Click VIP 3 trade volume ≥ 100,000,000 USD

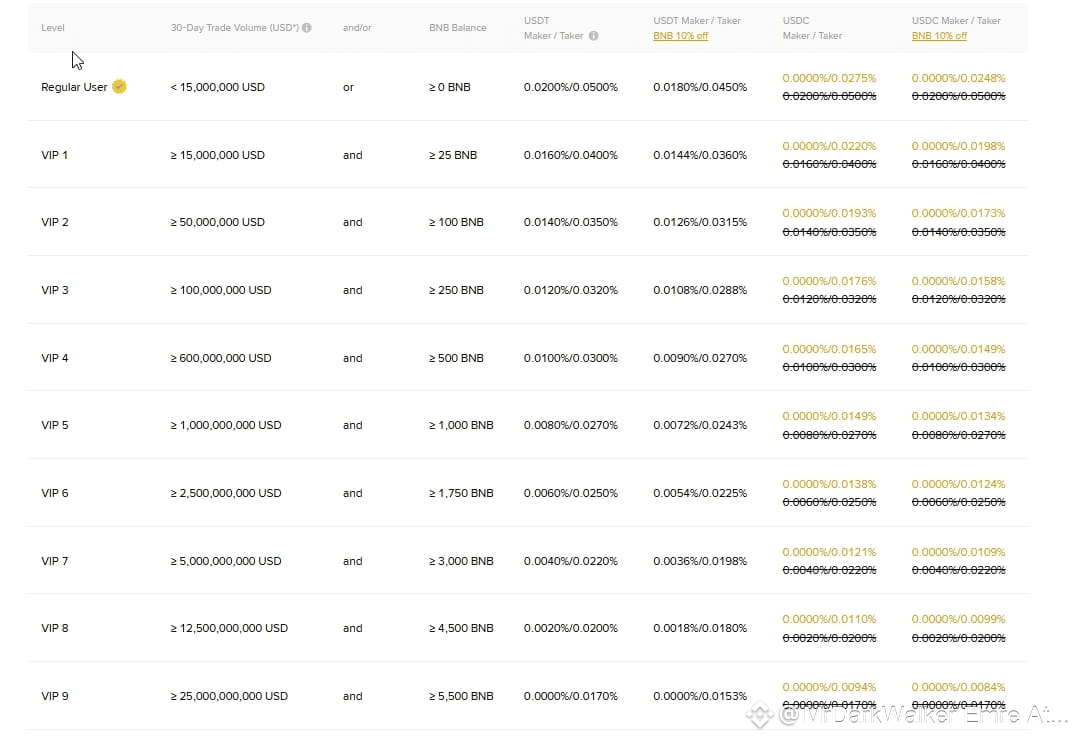click(221, 290)
